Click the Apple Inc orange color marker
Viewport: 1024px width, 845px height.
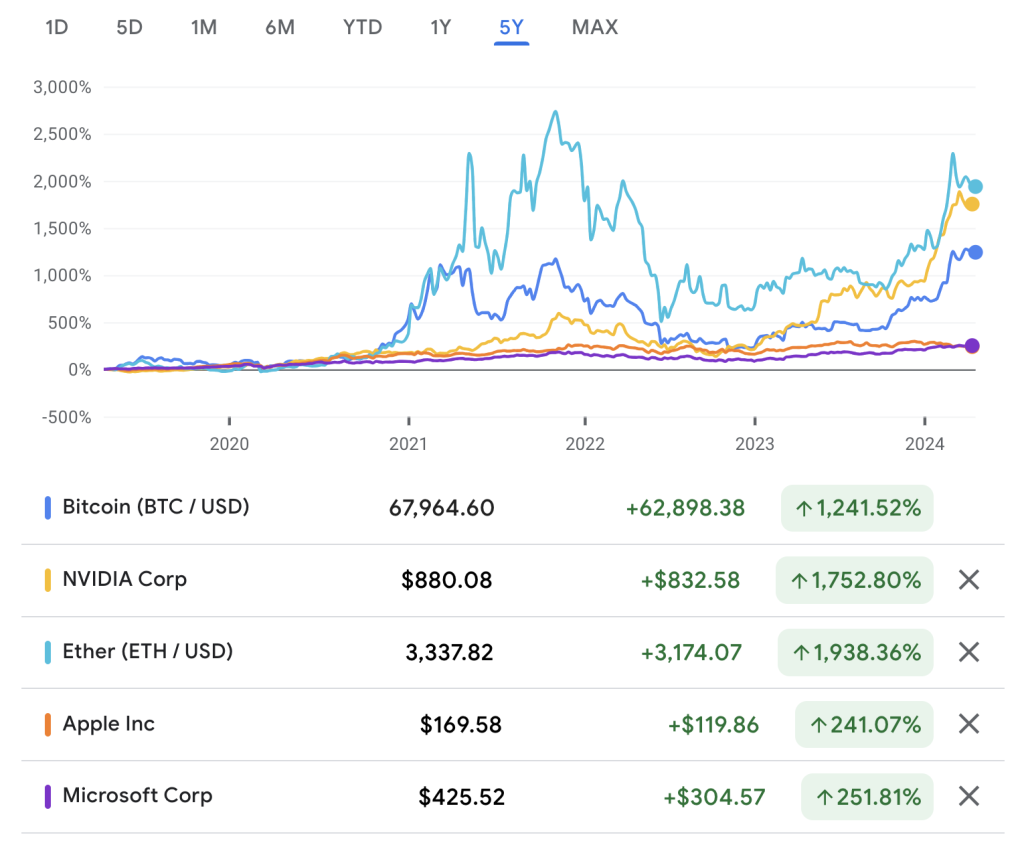[47, 724]
